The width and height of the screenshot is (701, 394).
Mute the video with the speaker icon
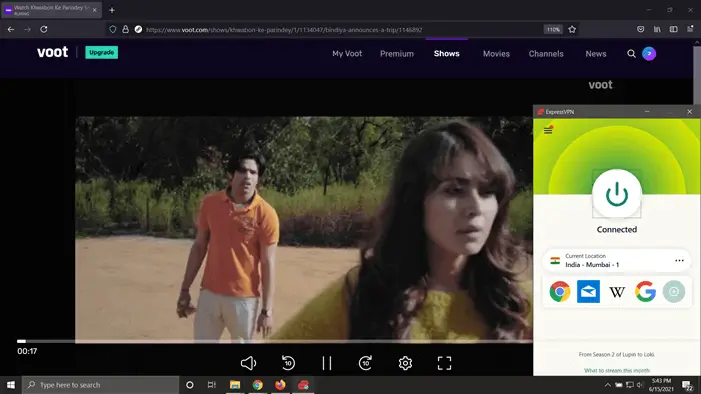(x=248, y=363)
